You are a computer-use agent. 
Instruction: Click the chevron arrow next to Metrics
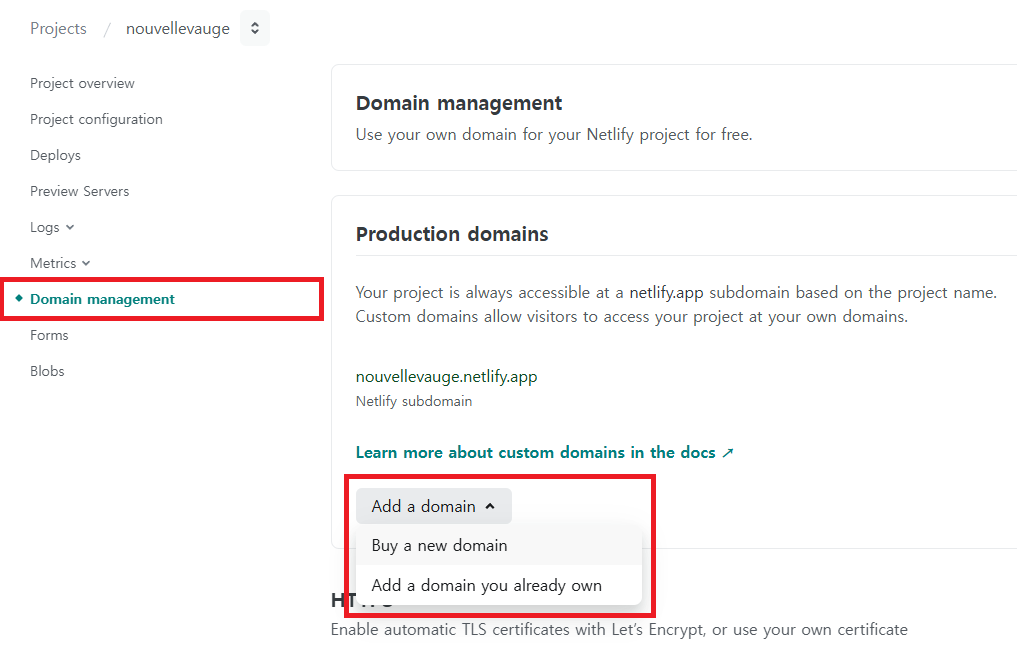coord(86,263)
